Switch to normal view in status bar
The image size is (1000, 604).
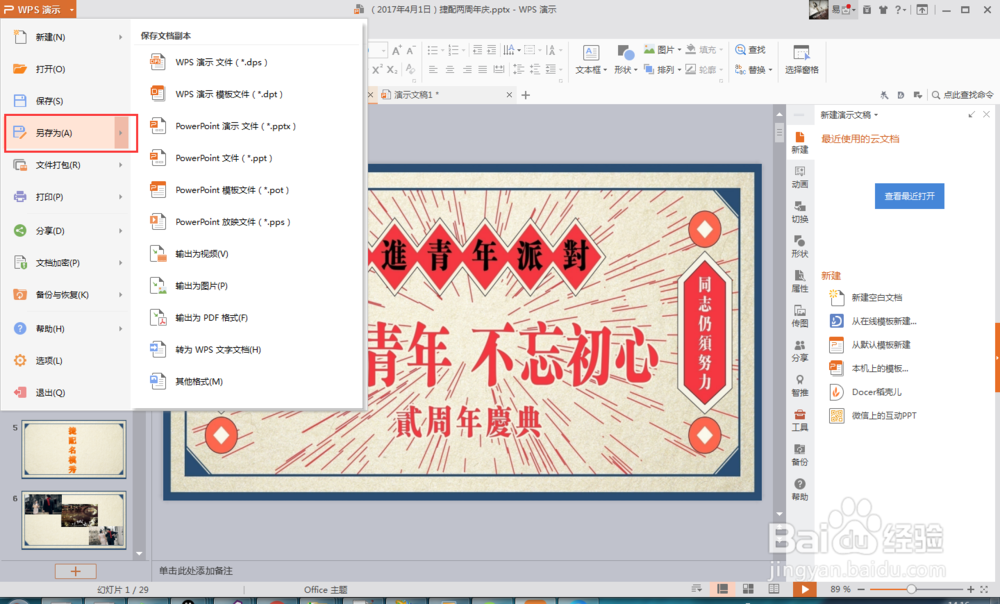tap(723, 589)
